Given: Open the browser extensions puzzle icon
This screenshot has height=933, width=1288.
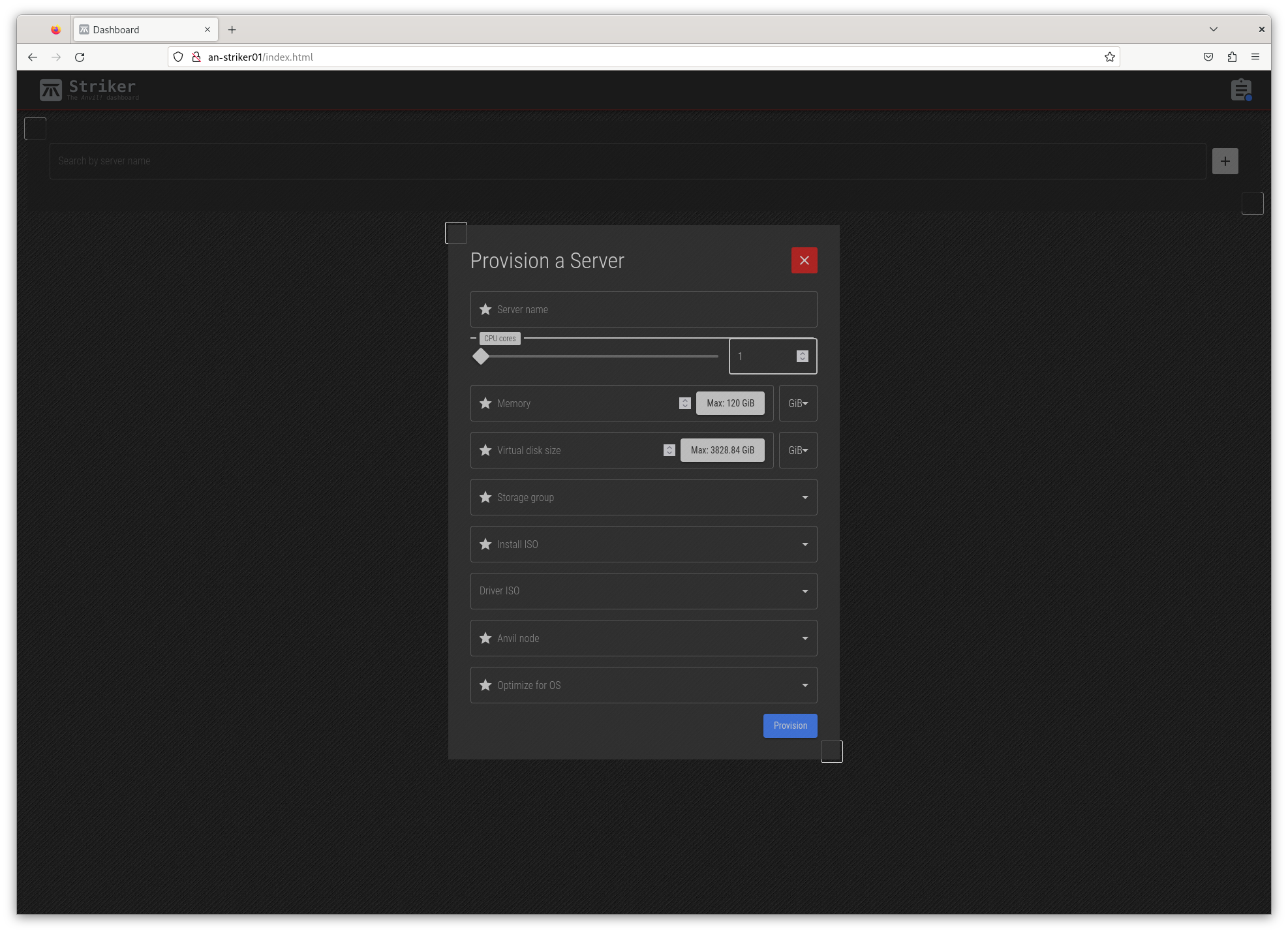Looking at the screenshot, I should click(1232, 57).
